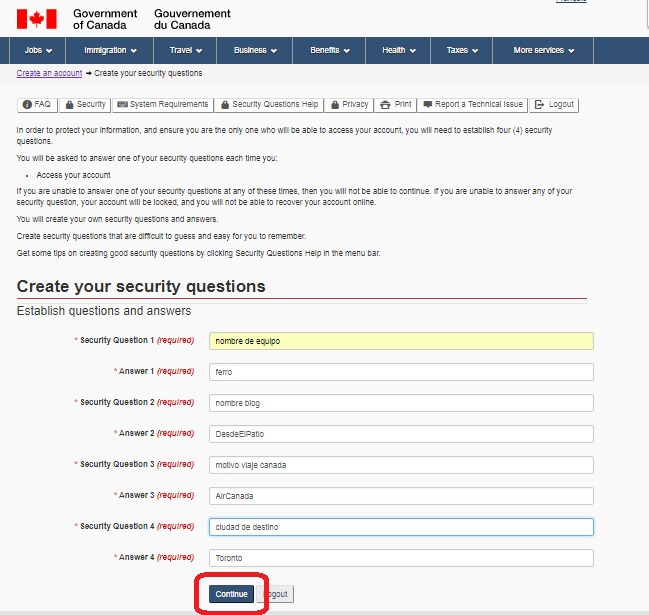
Task: Click the Canada flag logo
Action: (x=36, y=19)
